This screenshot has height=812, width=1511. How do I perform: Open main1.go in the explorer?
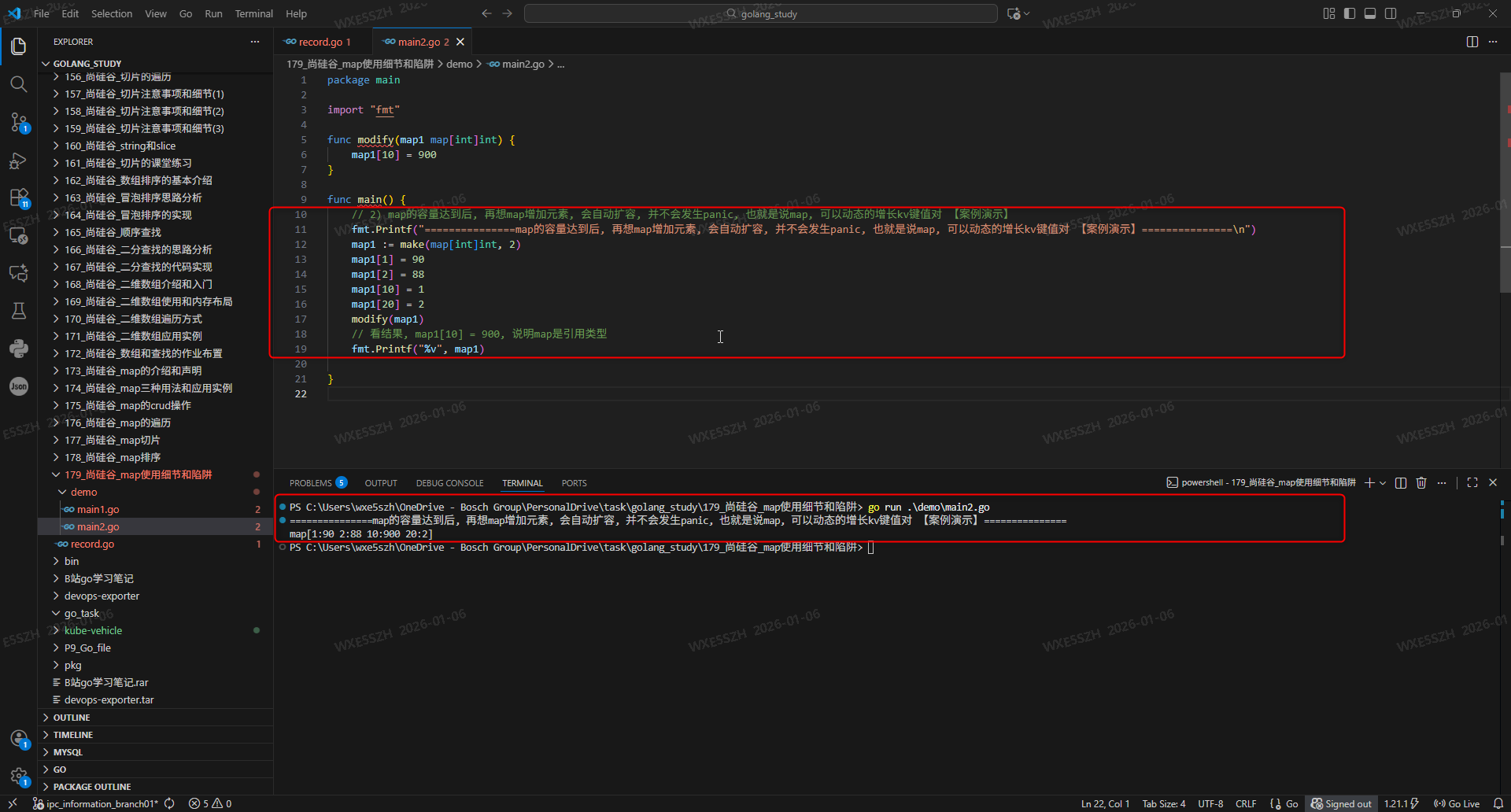[x=156, y=509]
